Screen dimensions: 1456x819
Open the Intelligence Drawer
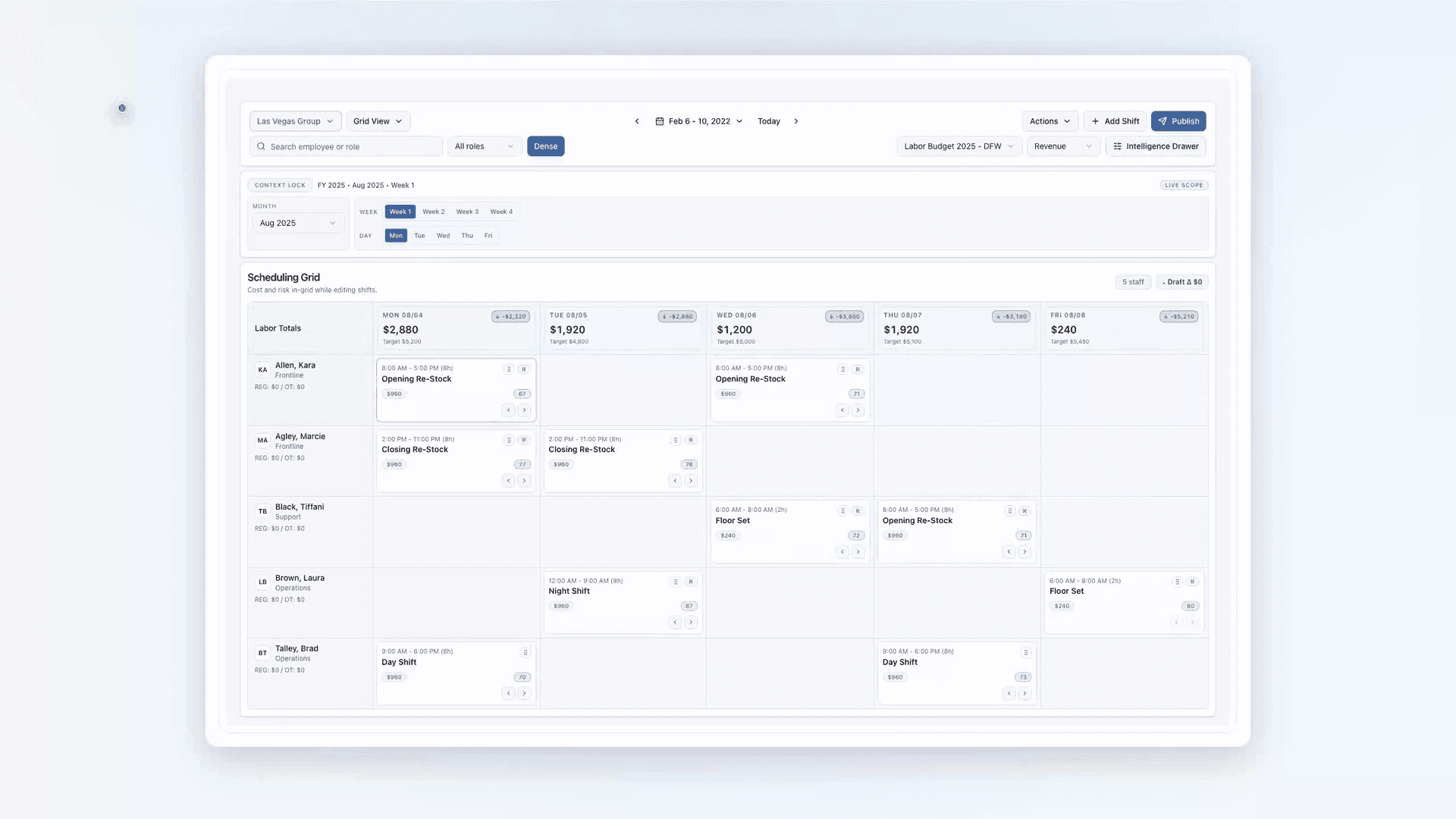tap(1155, 146)
